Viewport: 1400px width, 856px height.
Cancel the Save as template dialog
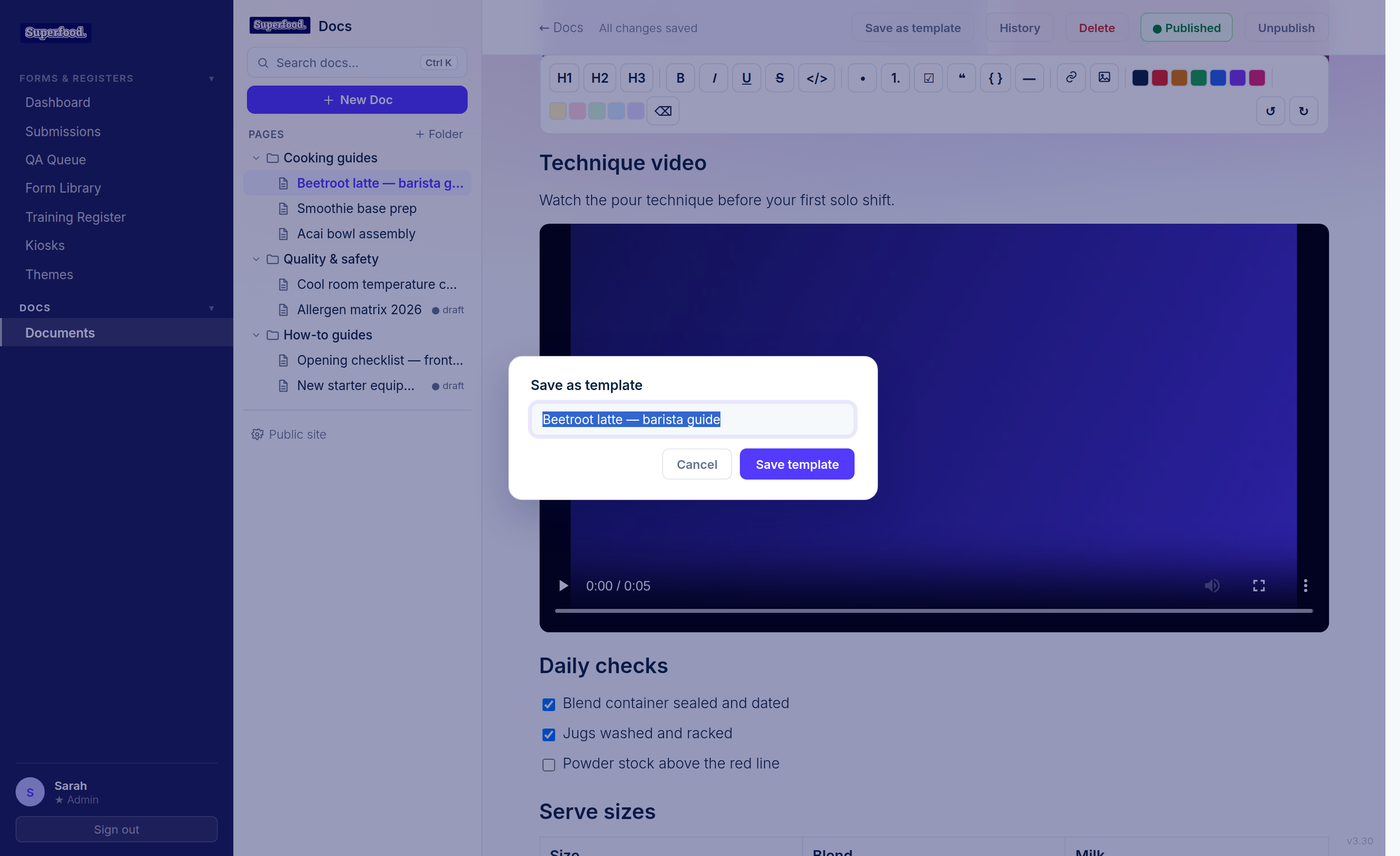(697, 464)
